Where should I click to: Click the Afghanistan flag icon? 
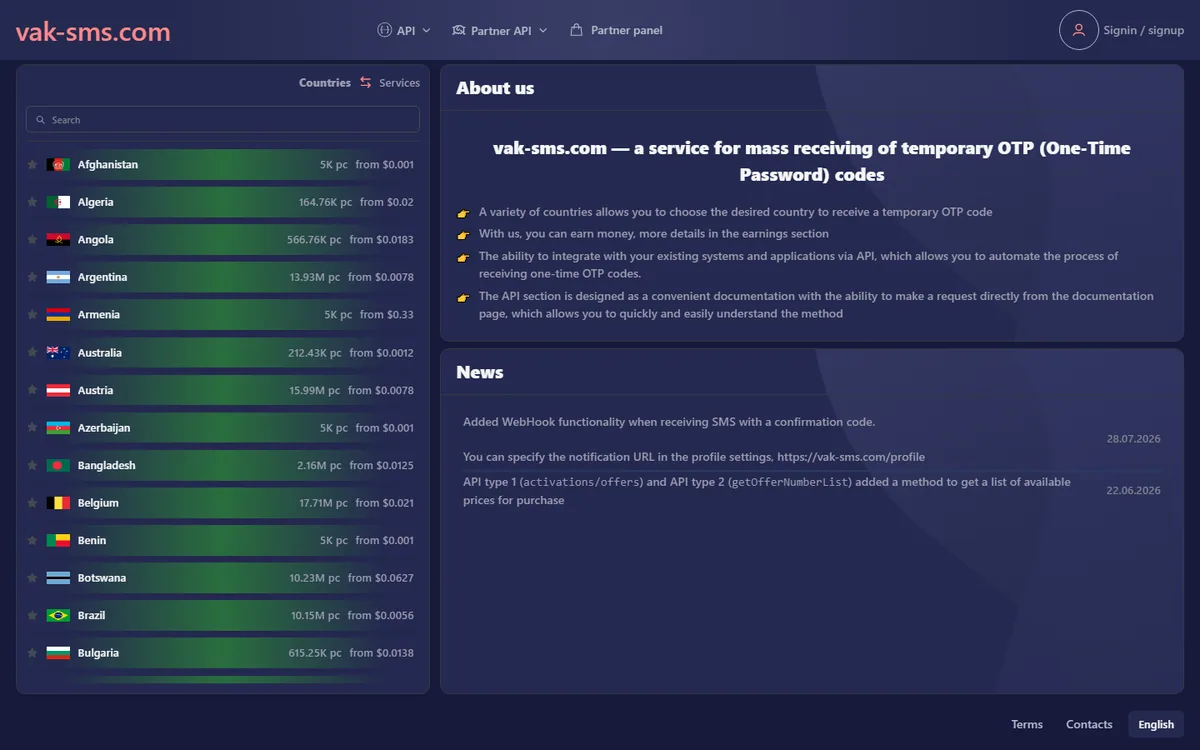click(x=58, y=164)
